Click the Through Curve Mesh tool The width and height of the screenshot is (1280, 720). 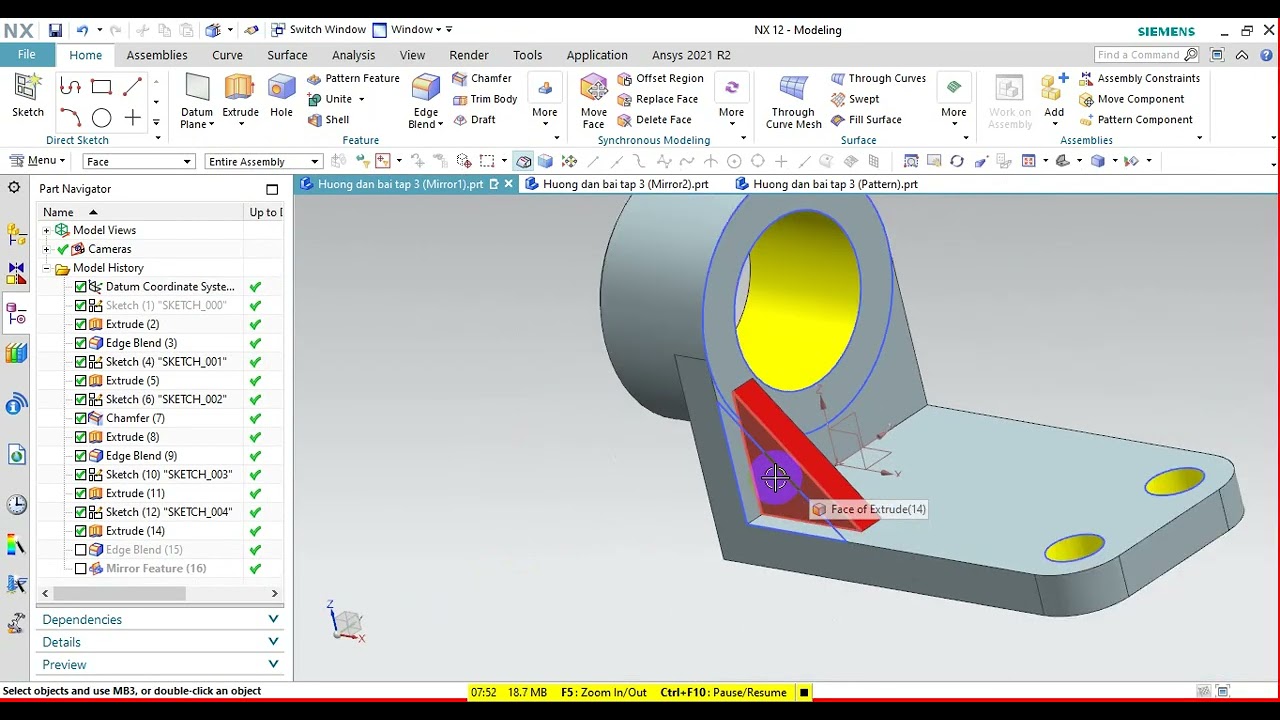794,102
